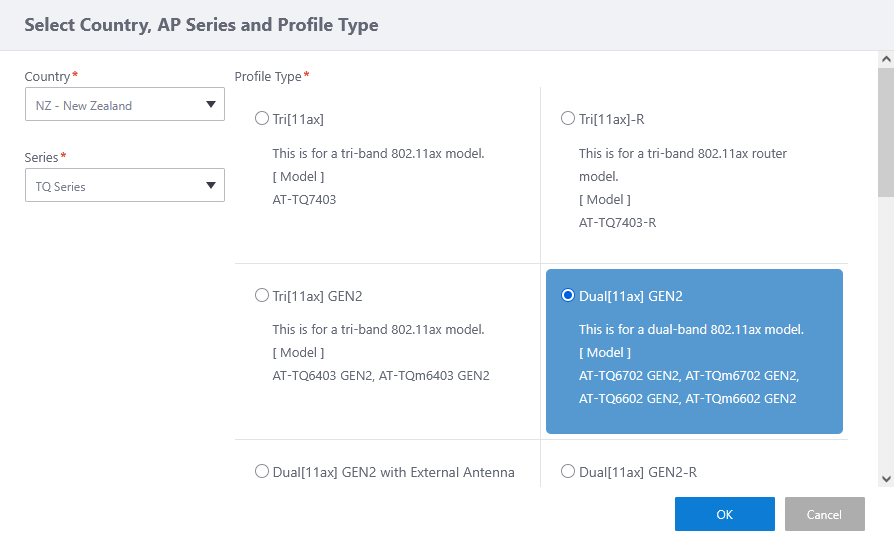Choose the Tri[11ax] GEN2 profile option
The height and width of the screenshot is (555, 894).
point(262,296)
